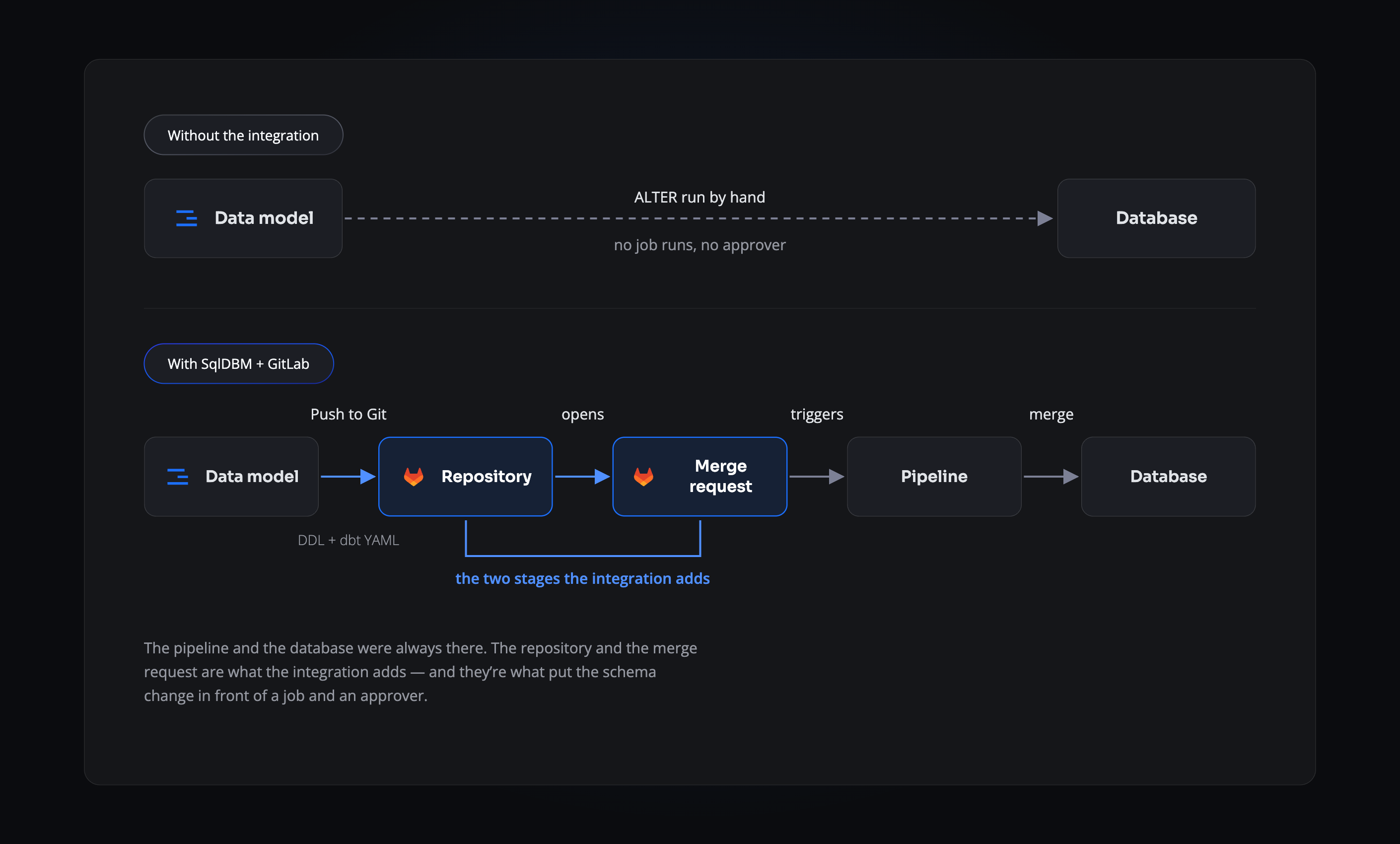This screenshot has height=844, width=1400.
Task: Click the SqlDBM icon in the lower Data model box
Action: click(177, 476)
